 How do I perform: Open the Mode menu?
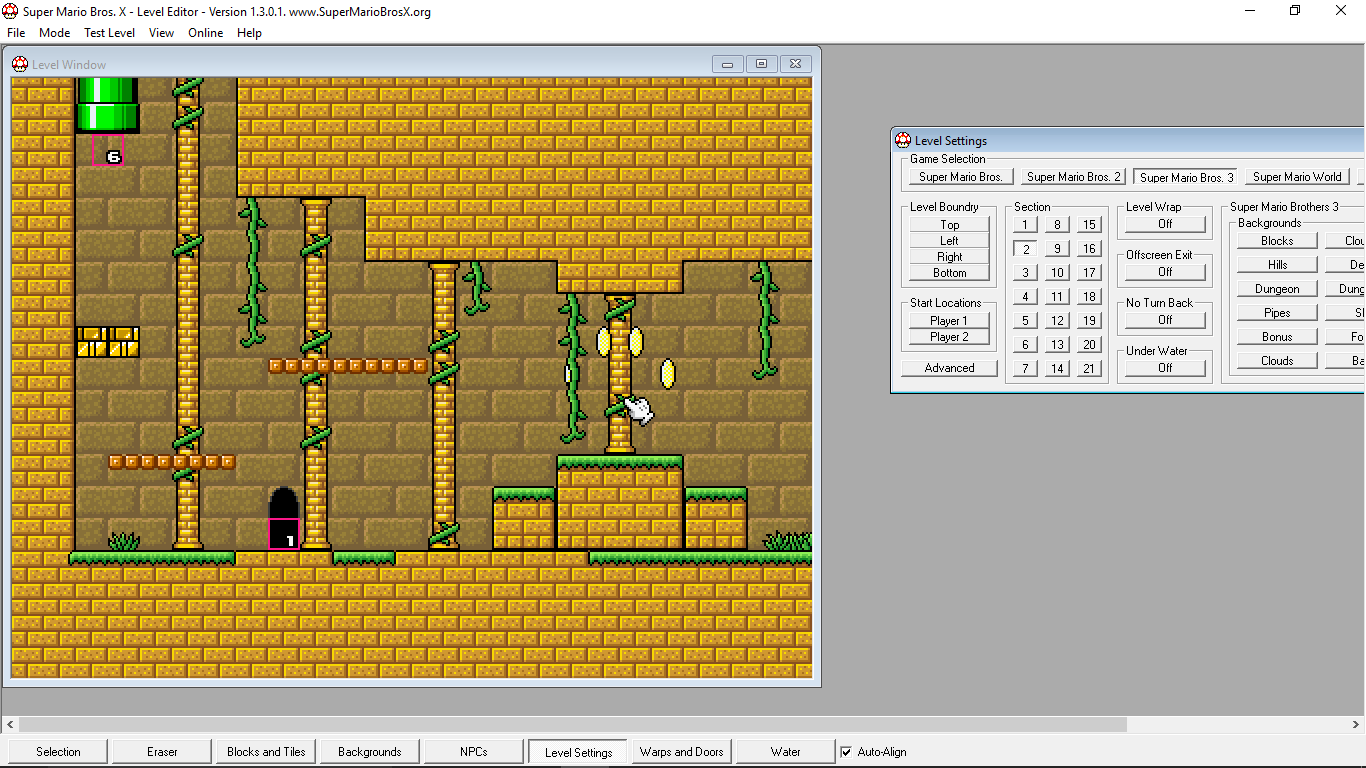click(55, 33)
